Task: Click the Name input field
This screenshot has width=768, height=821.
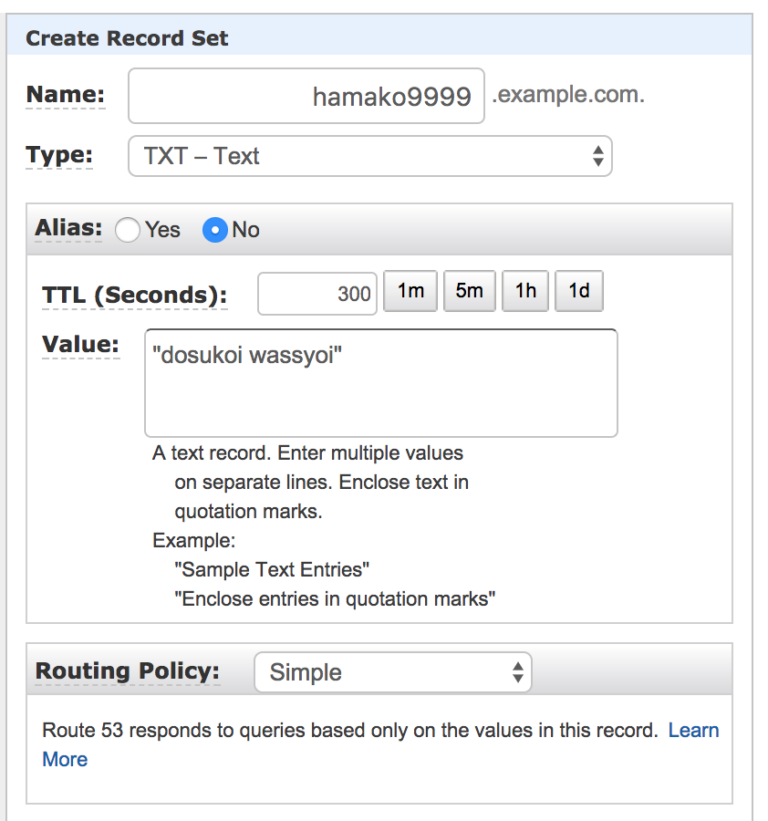Action: (306, 96)
